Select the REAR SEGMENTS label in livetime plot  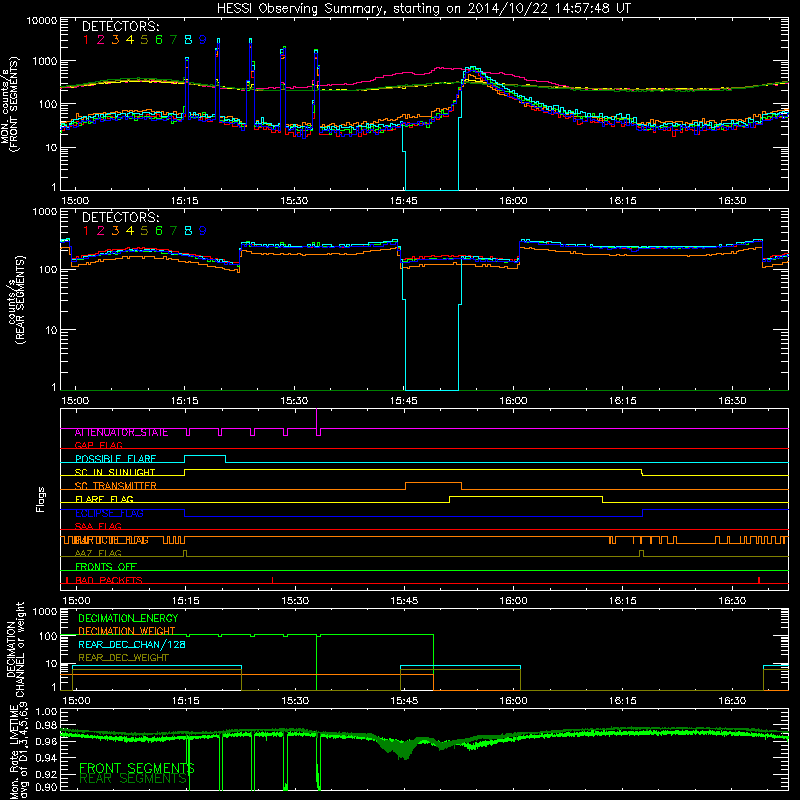tap(133, 778)
